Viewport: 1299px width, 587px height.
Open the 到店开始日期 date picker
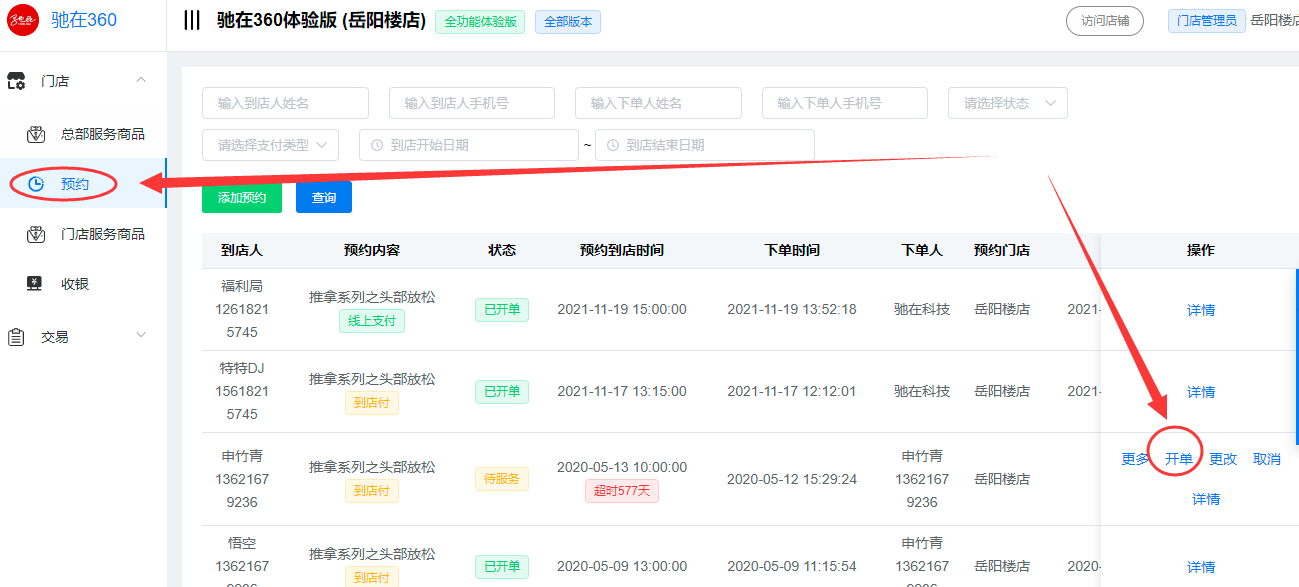[x=469, y=145]
